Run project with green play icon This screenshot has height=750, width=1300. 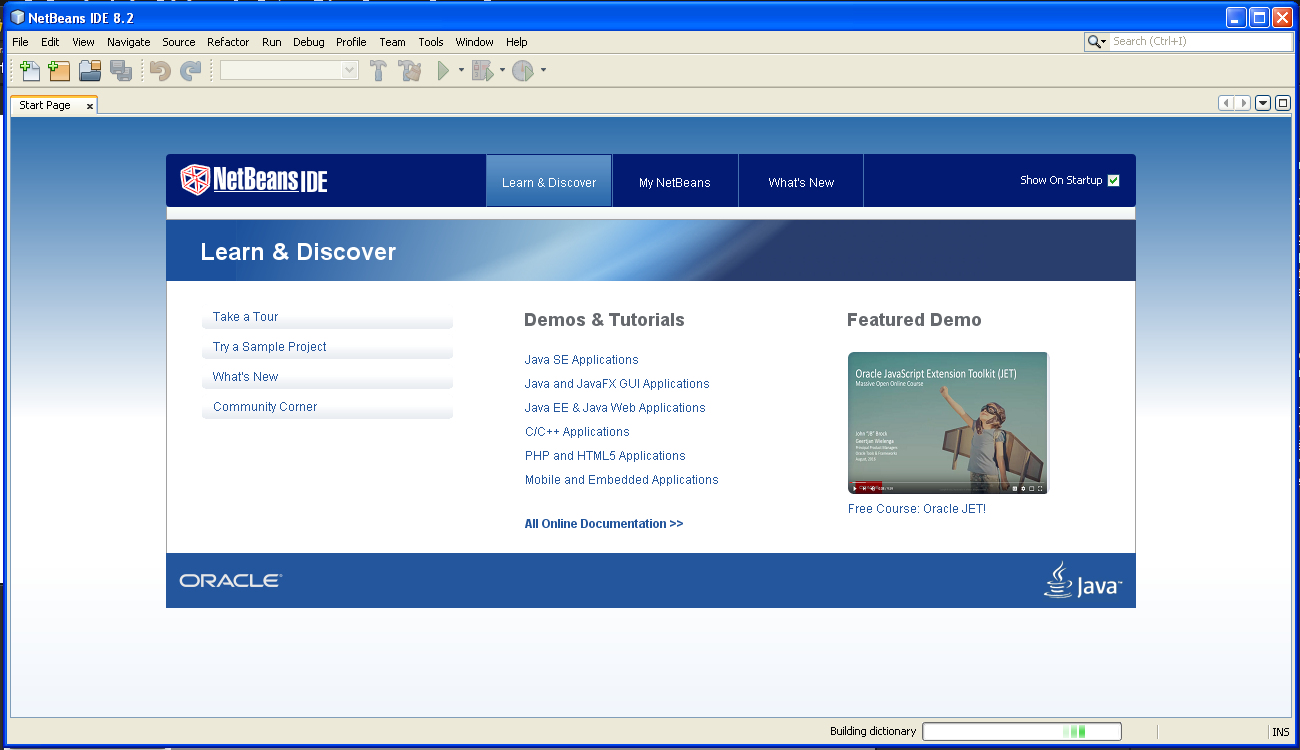443,70
